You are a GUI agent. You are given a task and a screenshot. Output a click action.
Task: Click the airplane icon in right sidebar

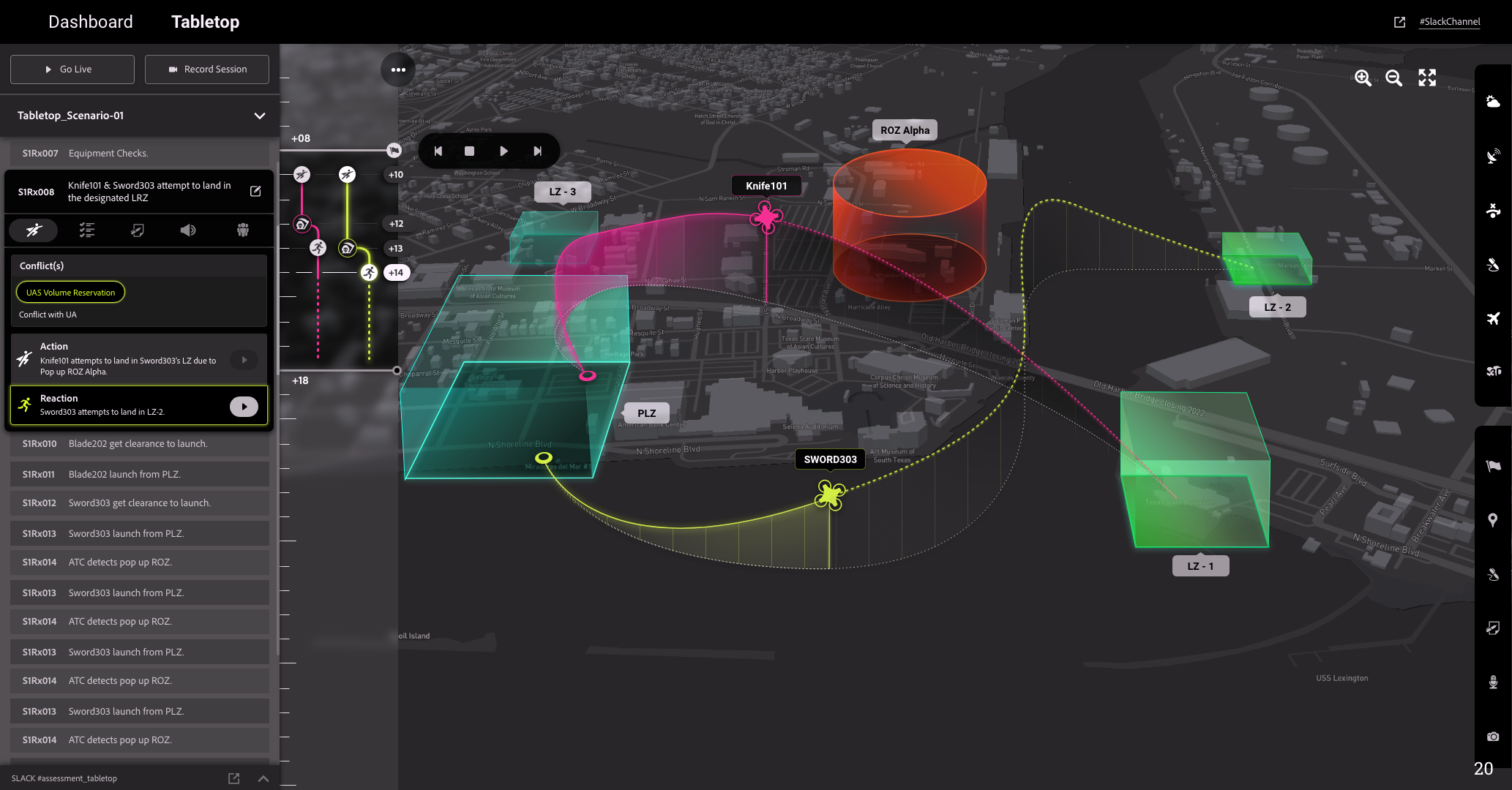pos(1493,318)
